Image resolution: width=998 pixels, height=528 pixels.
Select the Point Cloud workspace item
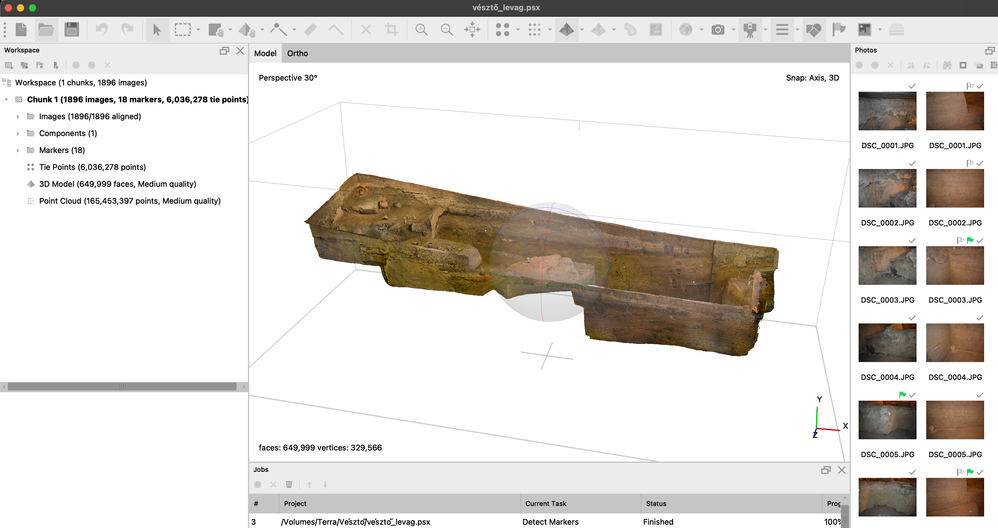pos(129,201)
